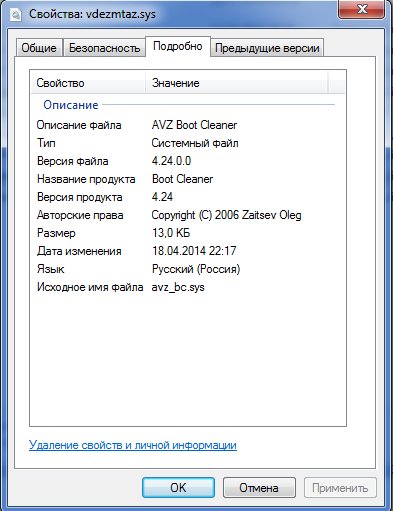The width and height of the screenshot is (393, 511).
Task: Click the avz_bc.sys original filename value
Action: click(x=178, y=287)
